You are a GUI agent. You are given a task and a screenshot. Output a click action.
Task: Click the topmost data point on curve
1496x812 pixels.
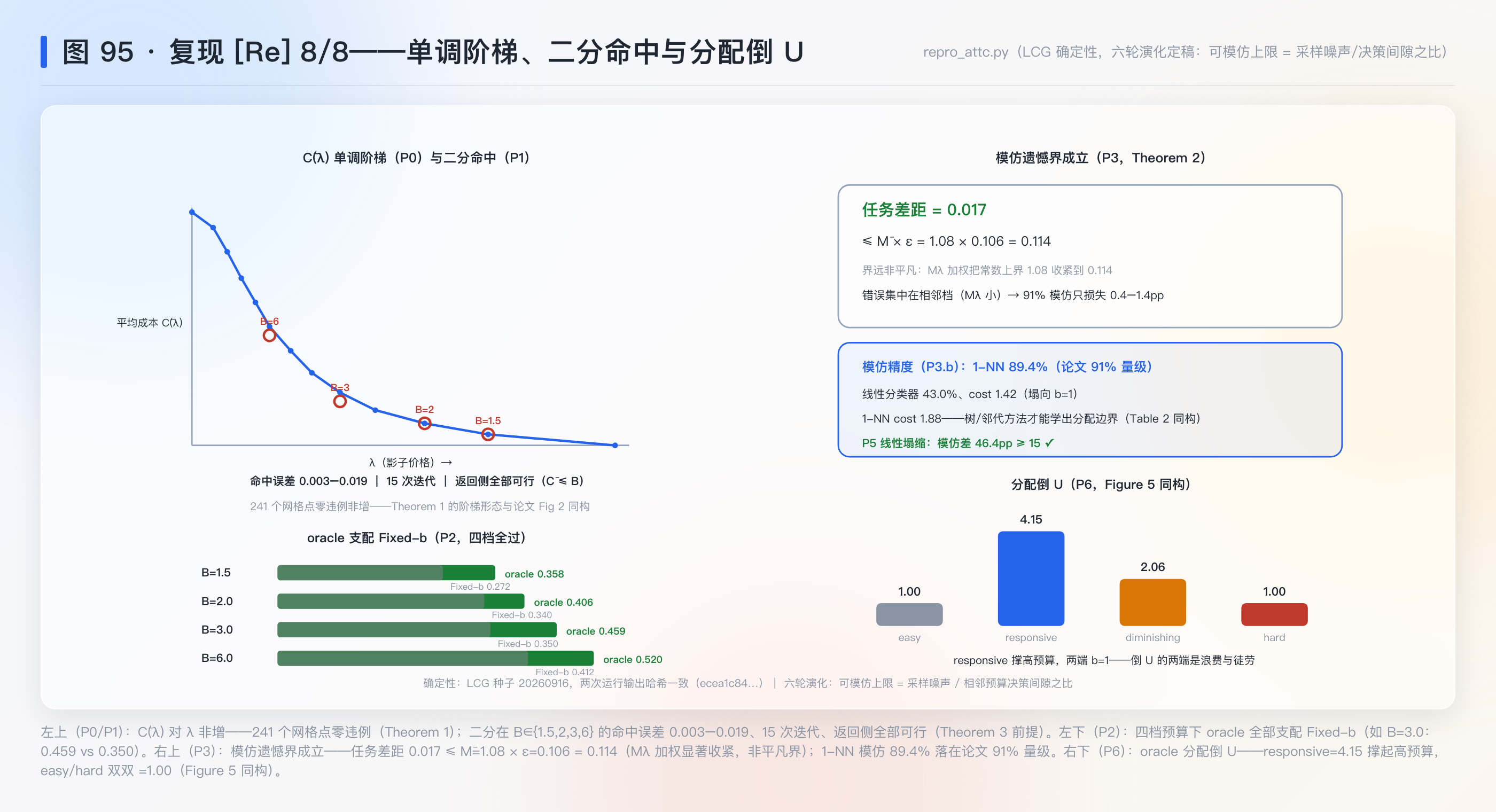tap(192, 212)
